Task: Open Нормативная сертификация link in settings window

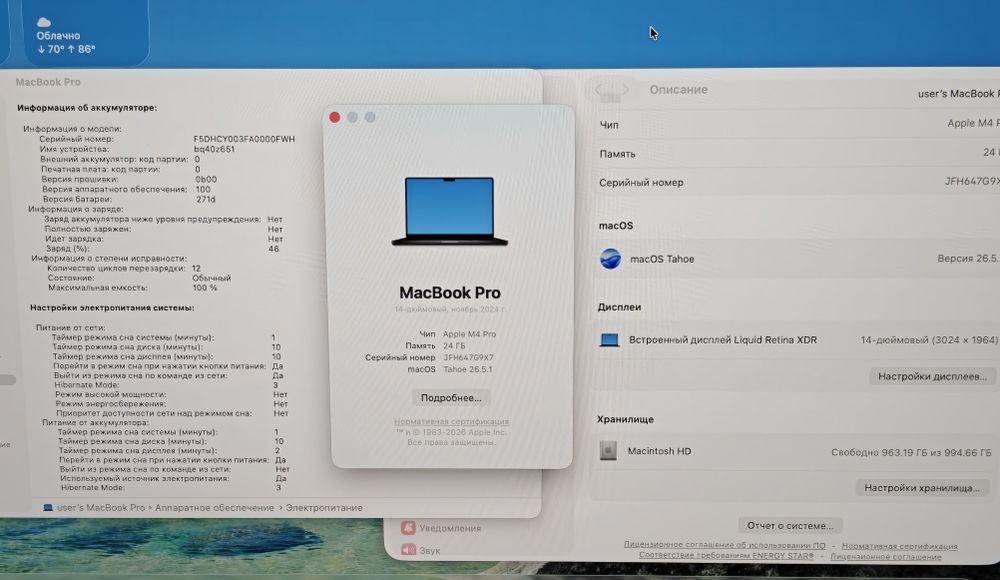Action: (899, 546)
